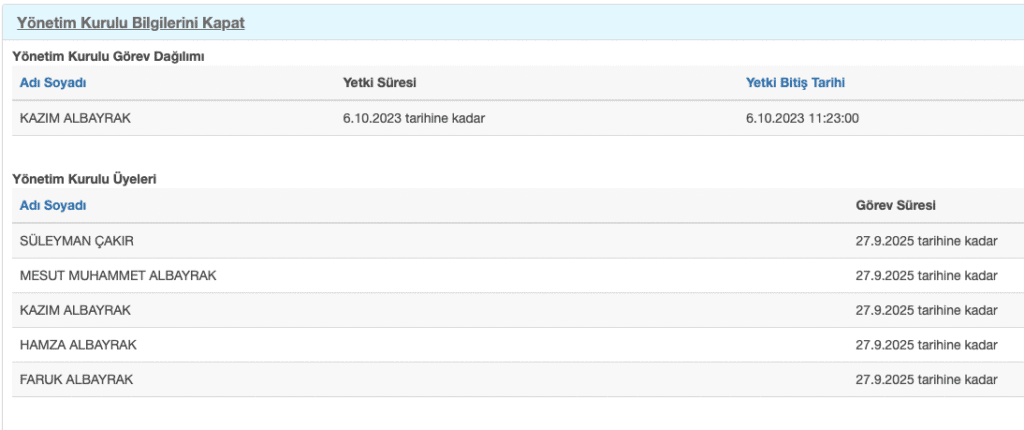Viewport: 1024px width, 430px height.
Task: Click the term date for SÜLEYMAN ÇAKIR
Action: tap(927, 241)
